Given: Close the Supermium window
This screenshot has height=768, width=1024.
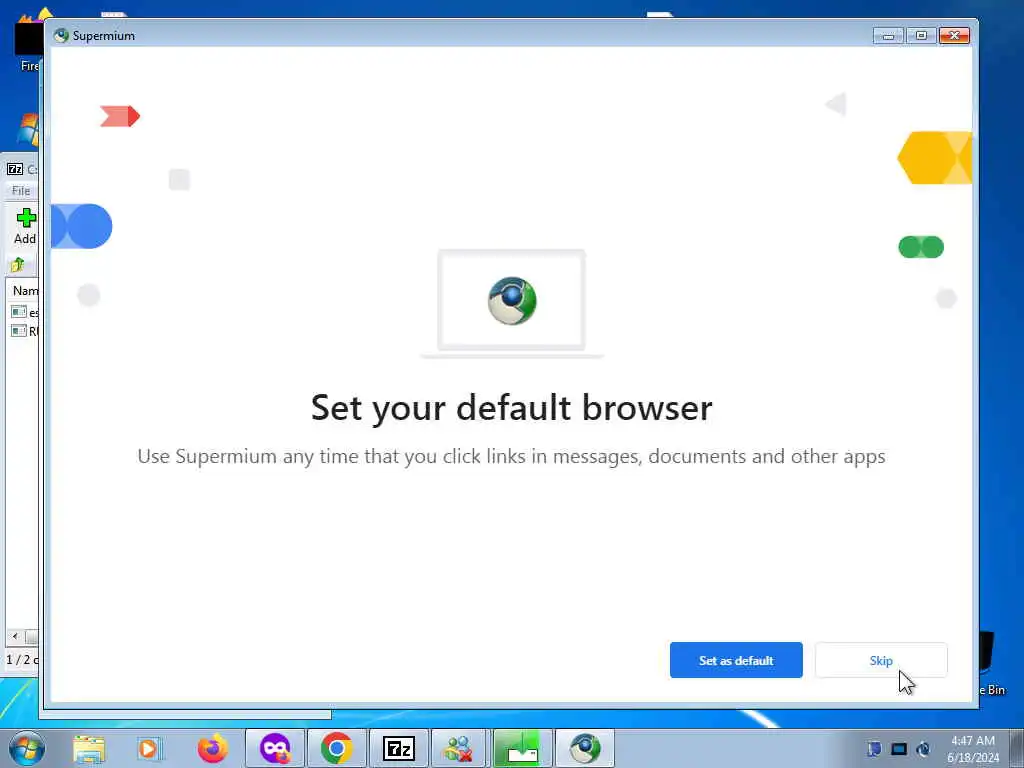Looking at the screenshot, I should pos(954,35).
